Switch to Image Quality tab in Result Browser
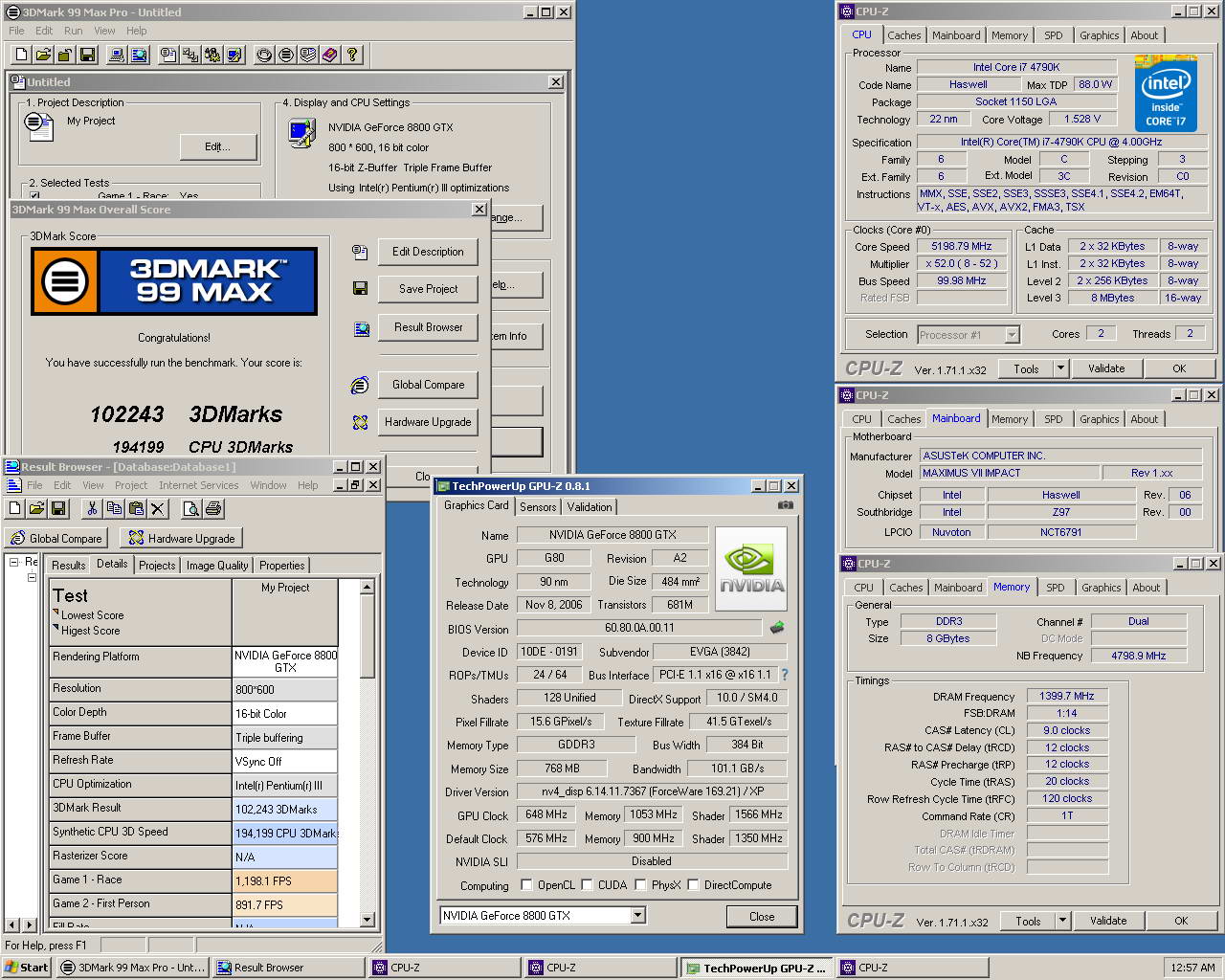 pyautogui.click(x=217, y=566)
